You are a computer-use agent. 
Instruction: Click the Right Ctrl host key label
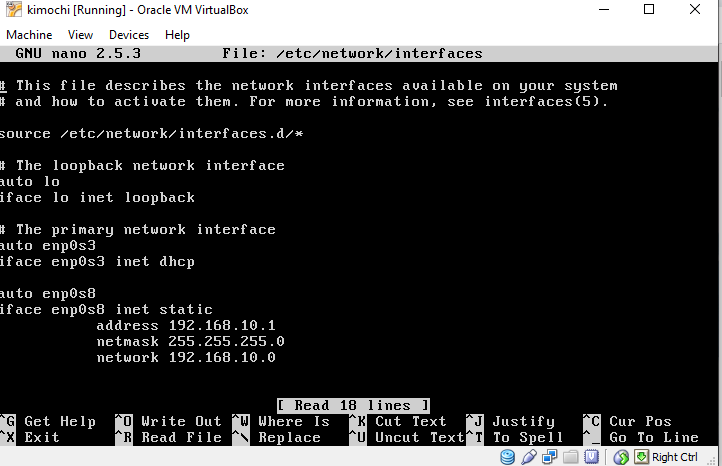click(675, 457)
